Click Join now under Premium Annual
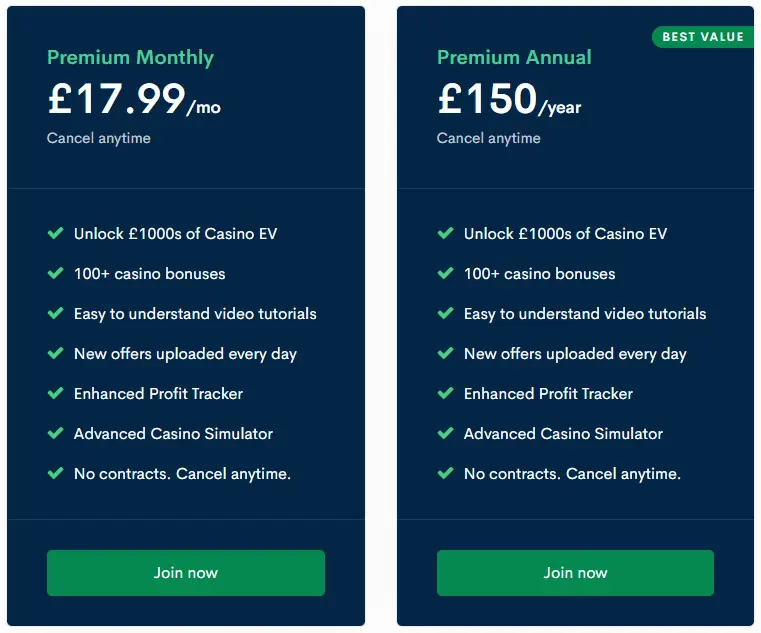The height and width of the screenshot is (633, 761). coord(575,573)
